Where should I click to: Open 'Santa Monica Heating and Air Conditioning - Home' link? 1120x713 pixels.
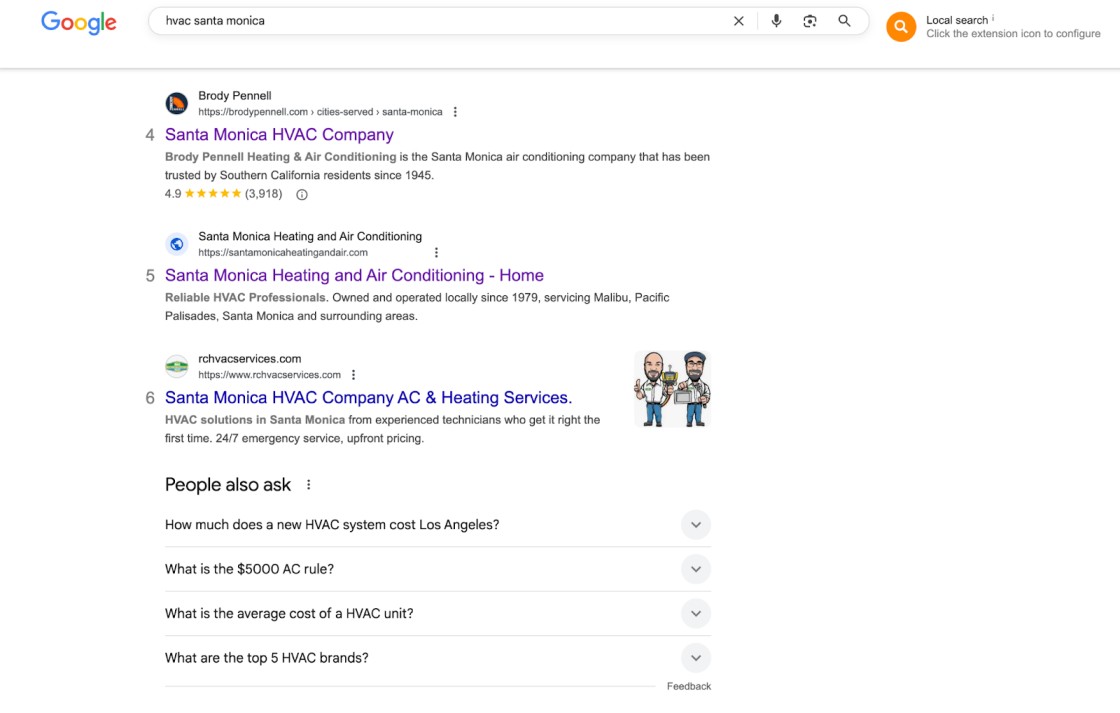pos(354,275)
